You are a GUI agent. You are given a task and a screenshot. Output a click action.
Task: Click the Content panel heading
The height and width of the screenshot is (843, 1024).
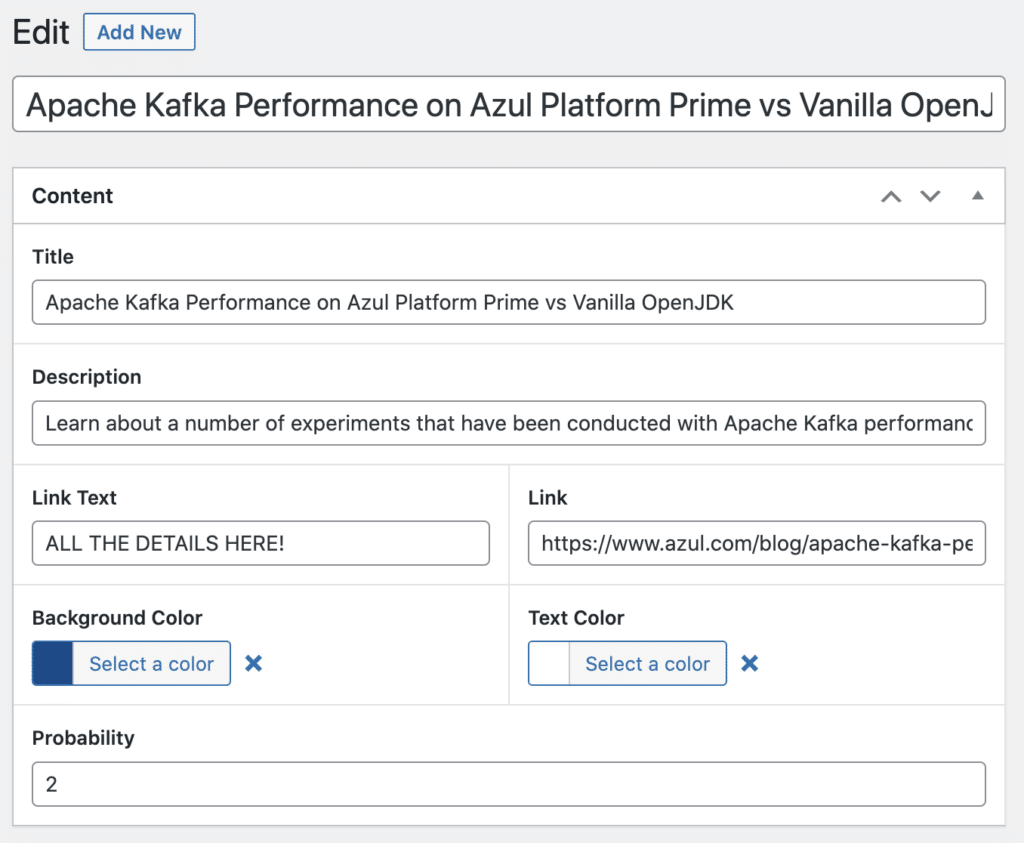72,196
